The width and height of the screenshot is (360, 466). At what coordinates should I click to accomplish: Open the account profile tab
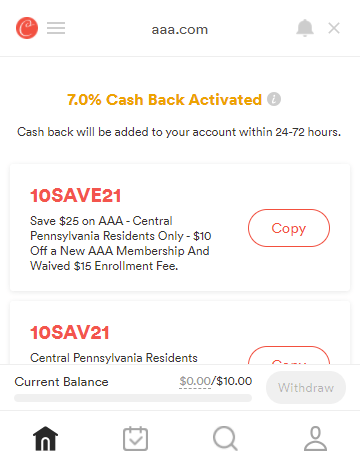[x=315, y=438]
